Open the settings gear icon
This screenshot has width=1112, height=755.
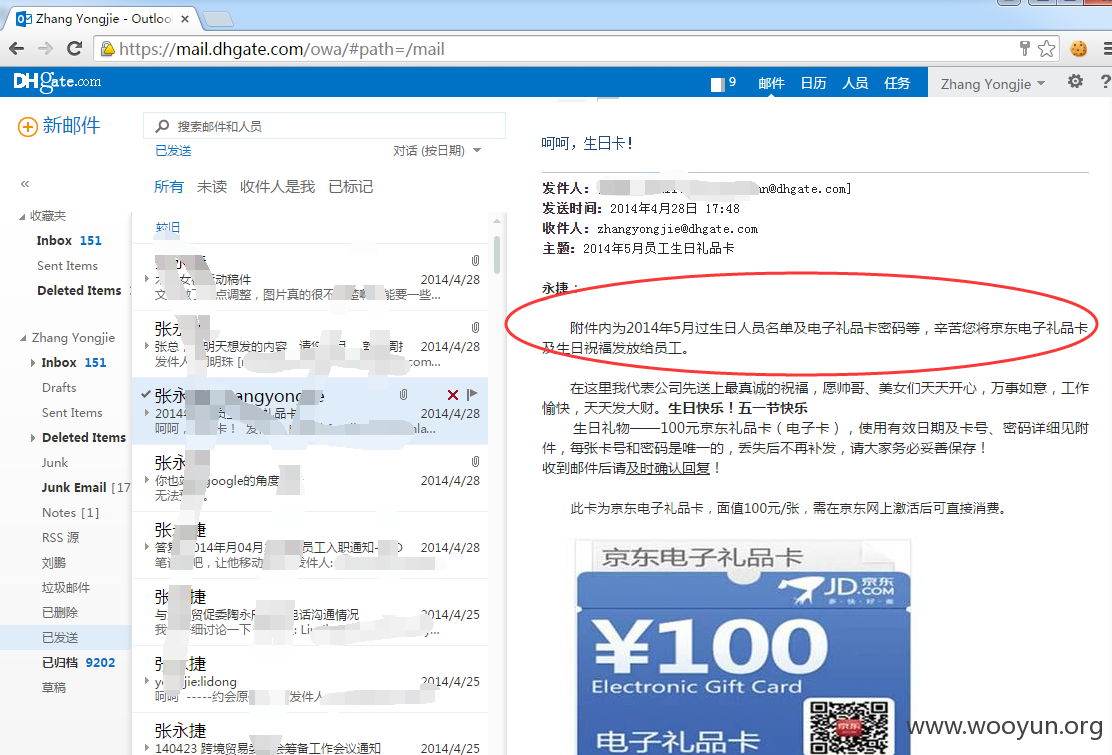[1075, 82]
